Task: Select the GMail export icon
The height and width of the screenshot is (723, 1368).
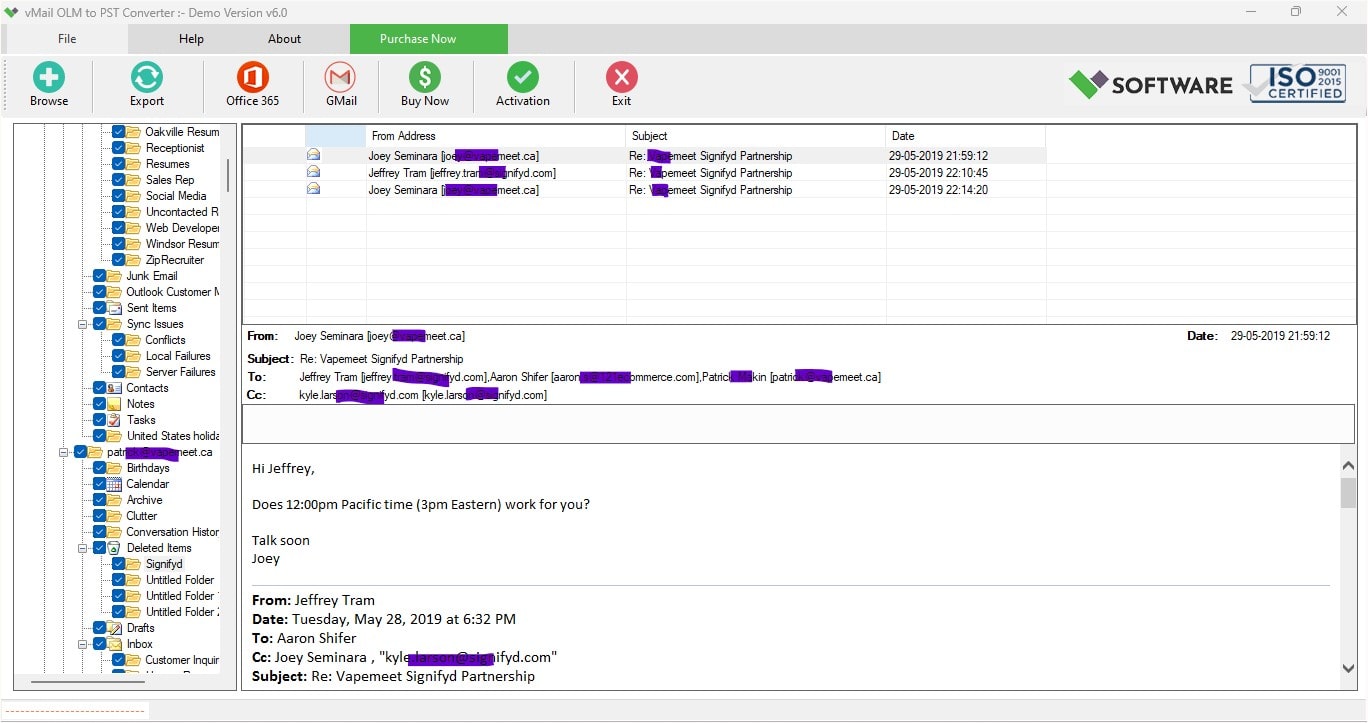Action: (341, 78)
